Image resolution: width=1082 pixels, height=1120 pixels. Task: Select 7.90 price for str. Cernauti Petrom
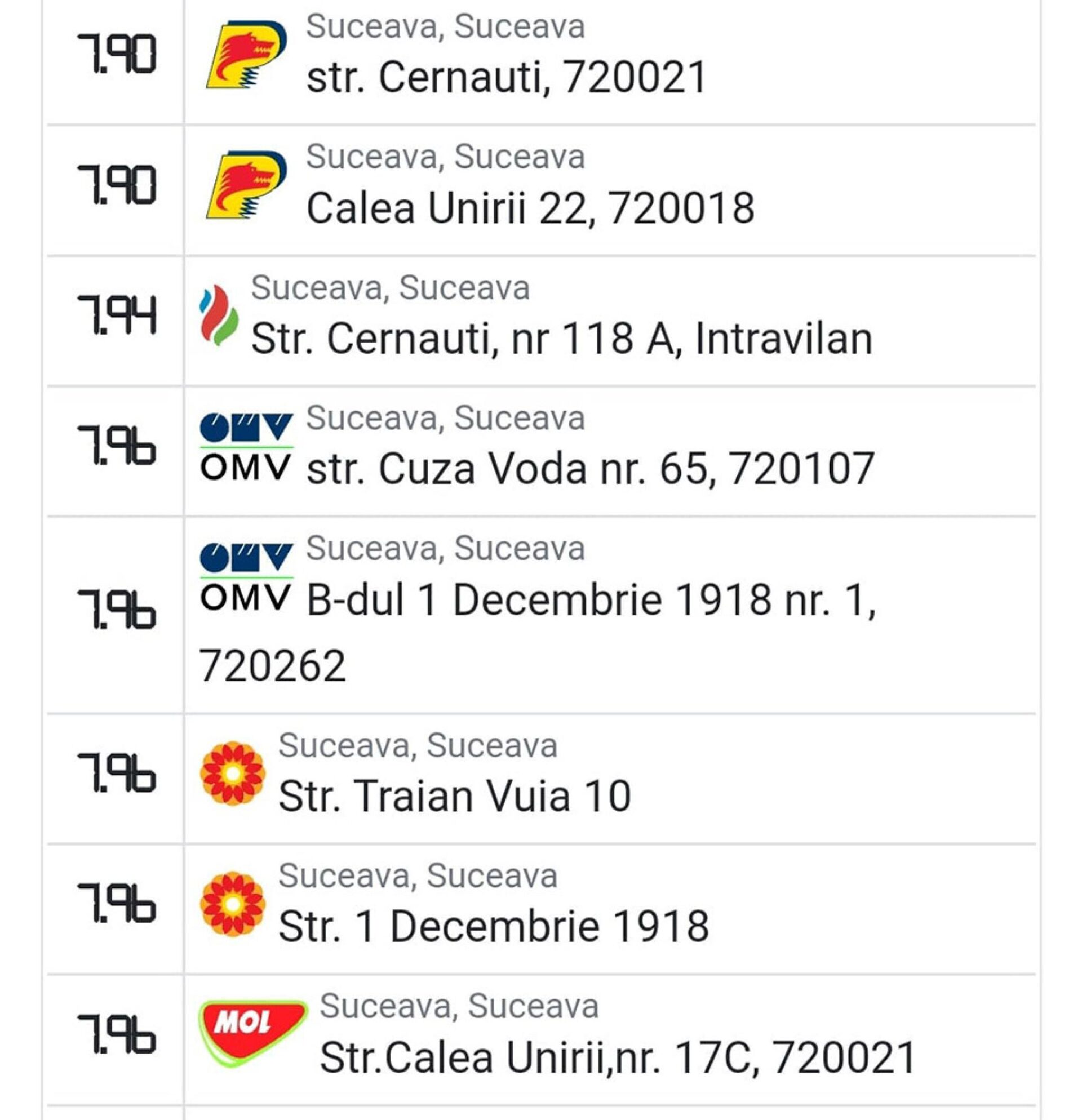pos(117,54)
